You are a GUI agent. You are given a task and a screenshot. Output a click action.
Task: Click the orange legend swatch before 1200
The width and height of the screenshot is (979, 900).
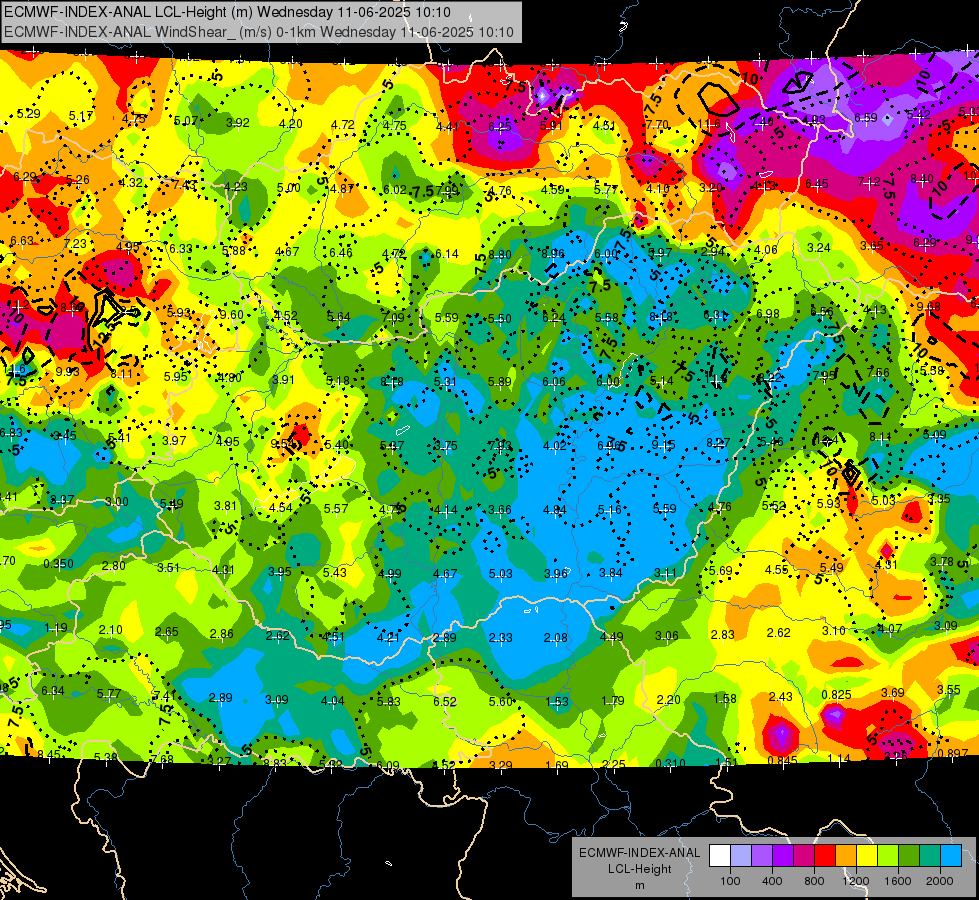(x=845, y=856)
